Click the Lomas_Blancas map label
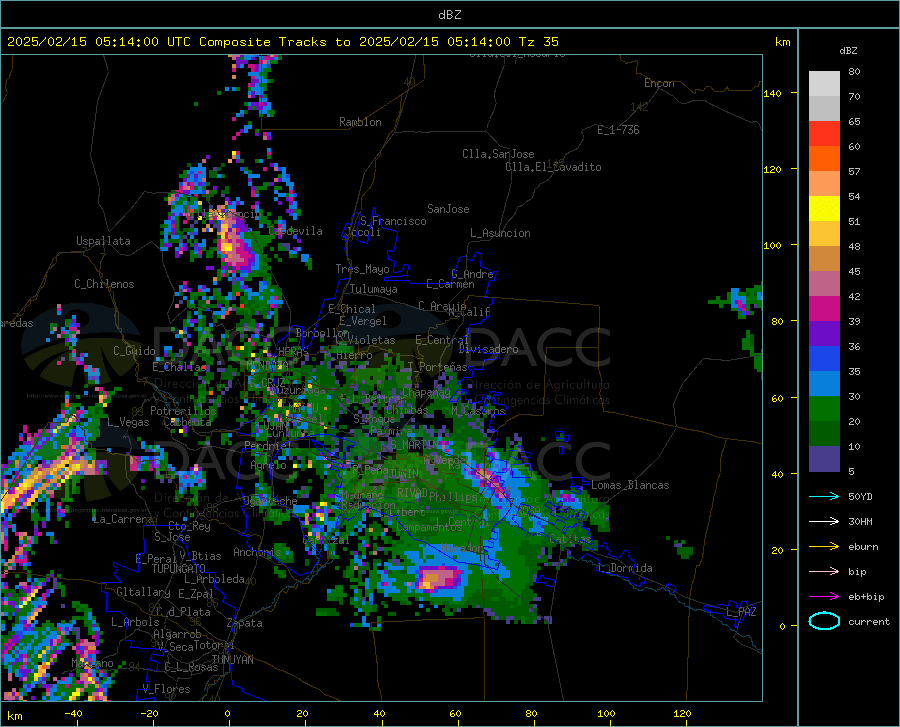The height and width of the screenshot is (727, 900). point(630,485)
